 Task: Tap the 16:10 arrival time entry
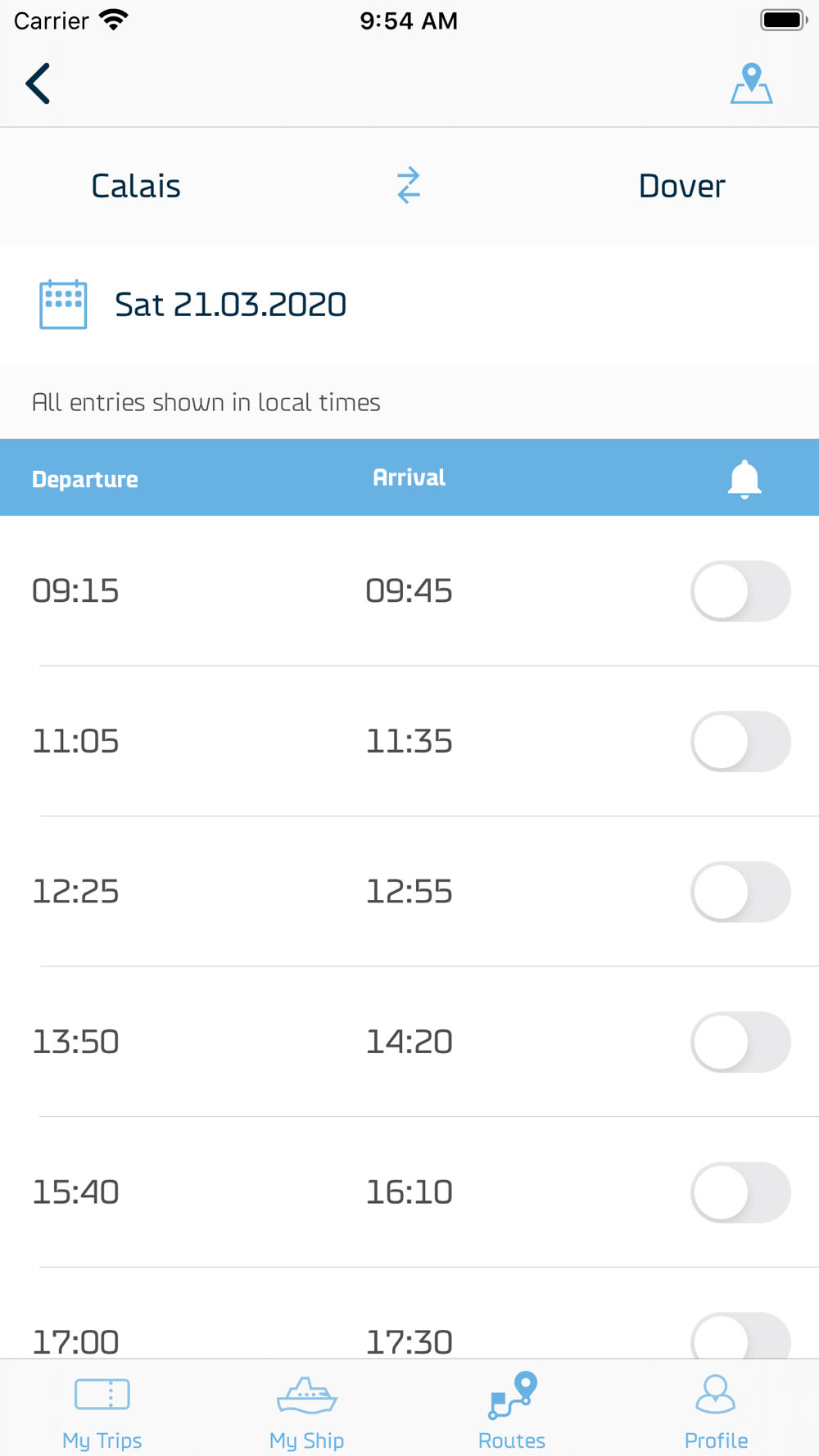pos(409,1192)
